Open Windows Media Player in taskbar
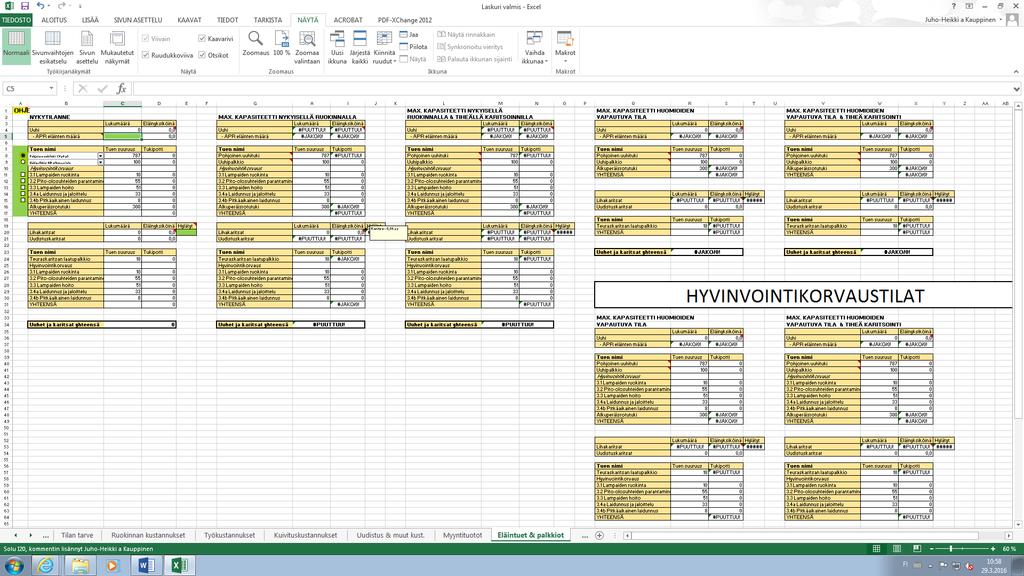1024x576 pixels. pyautogui.click(x=112, y=565)
